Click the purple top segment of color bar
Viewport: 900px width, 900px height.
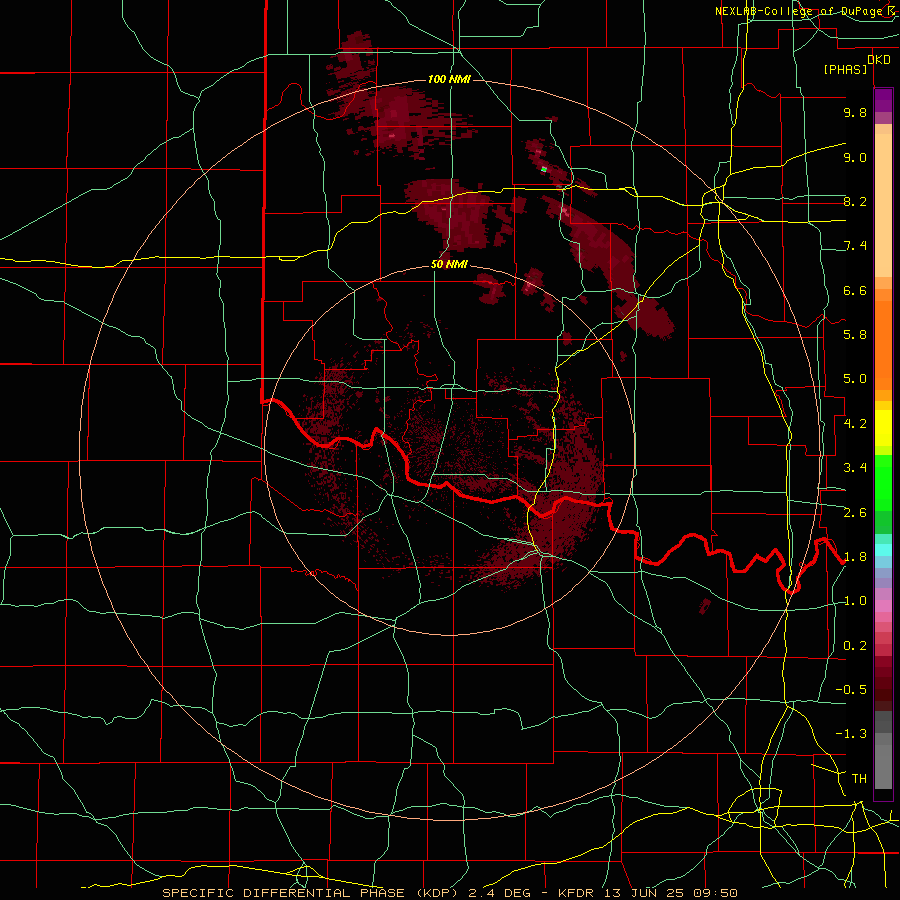click(x=883, y=100)
